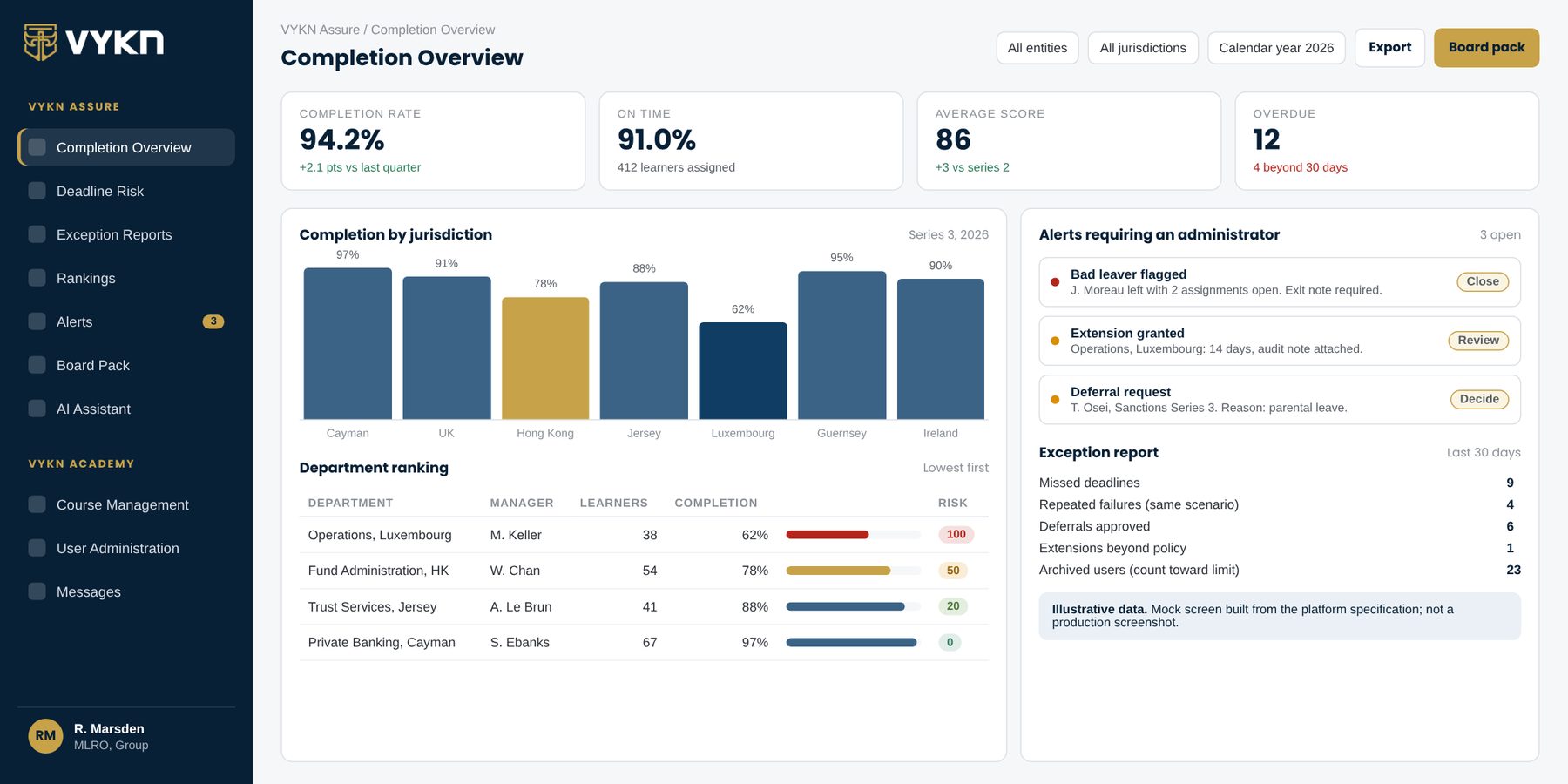1568x784 pixels.
Task: Click the AI Assistant sidebar icon
Action: click(37, 409)
